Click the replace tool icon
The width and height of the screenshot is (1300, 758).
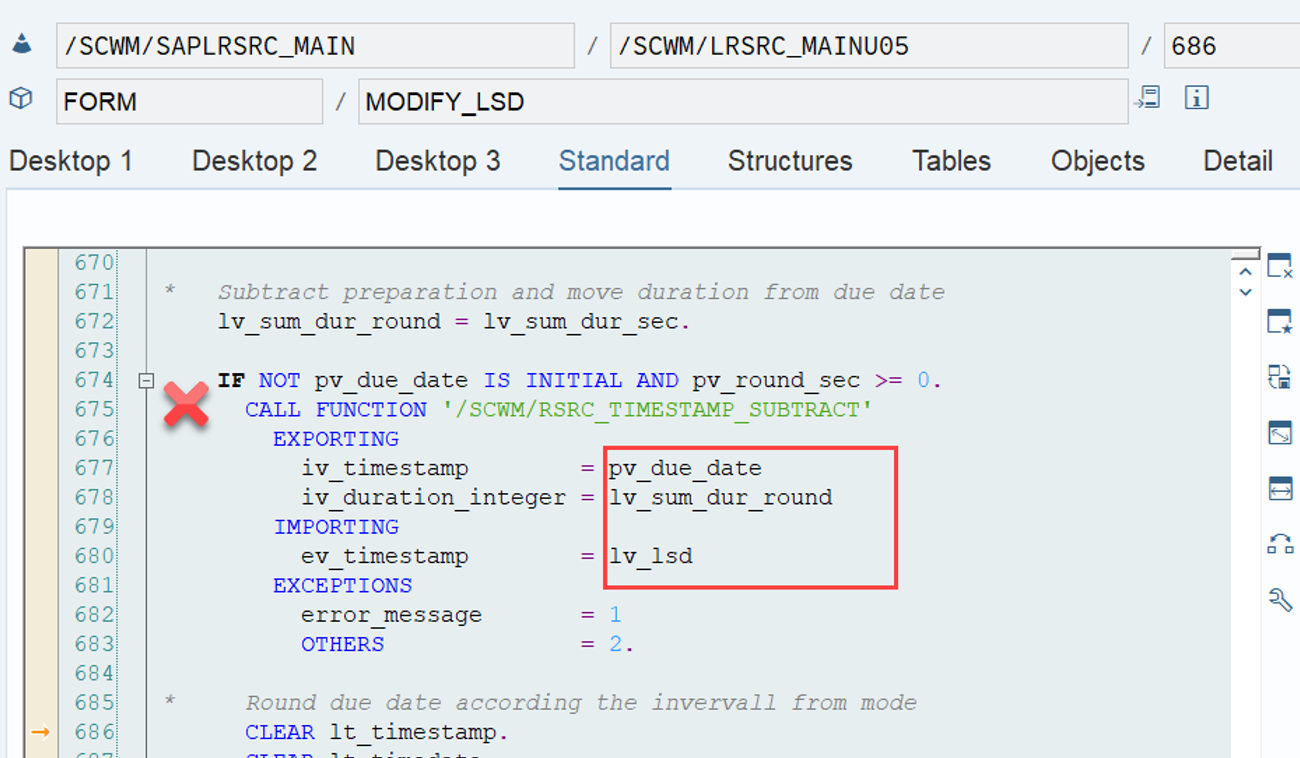click(1279, 377)
